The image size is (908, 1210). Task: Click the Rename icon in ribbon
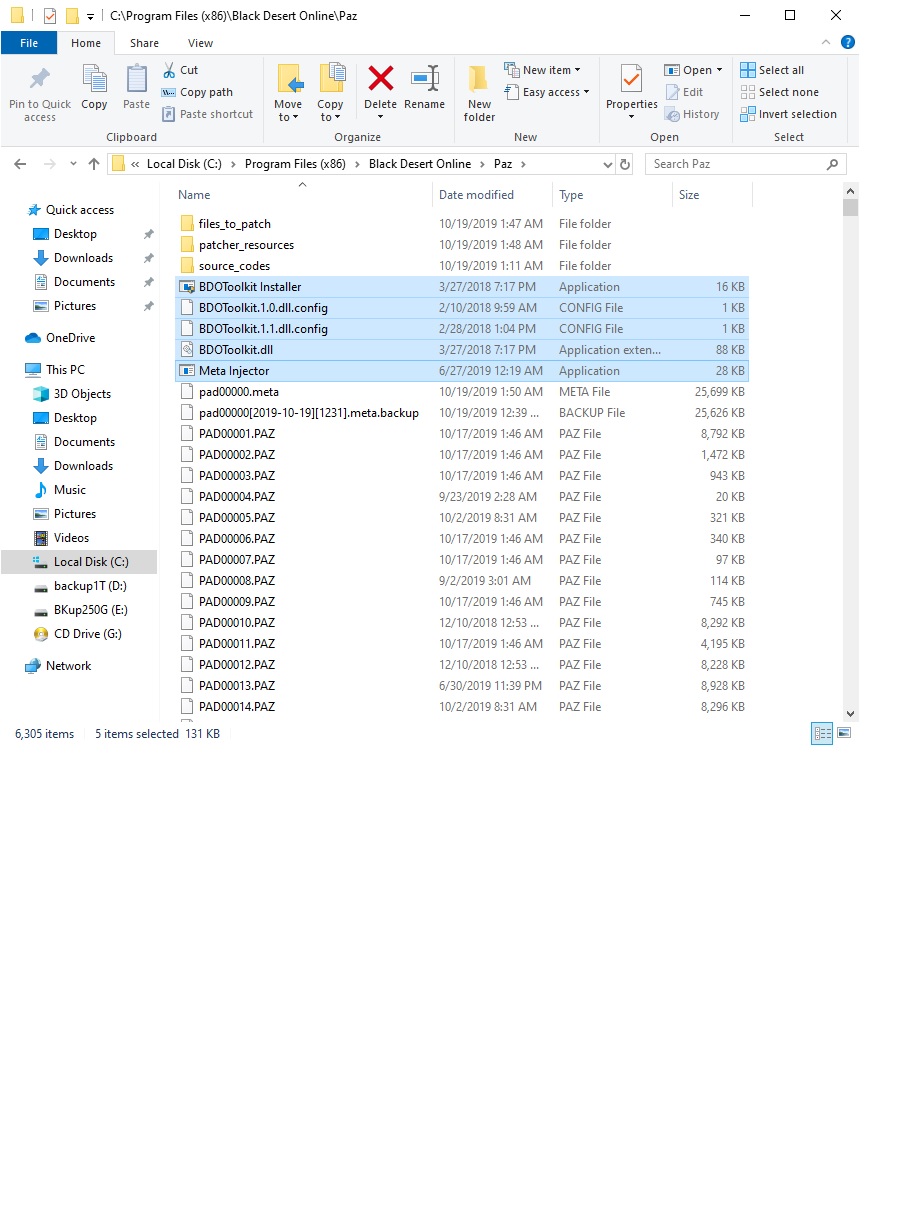pos(425,80)
